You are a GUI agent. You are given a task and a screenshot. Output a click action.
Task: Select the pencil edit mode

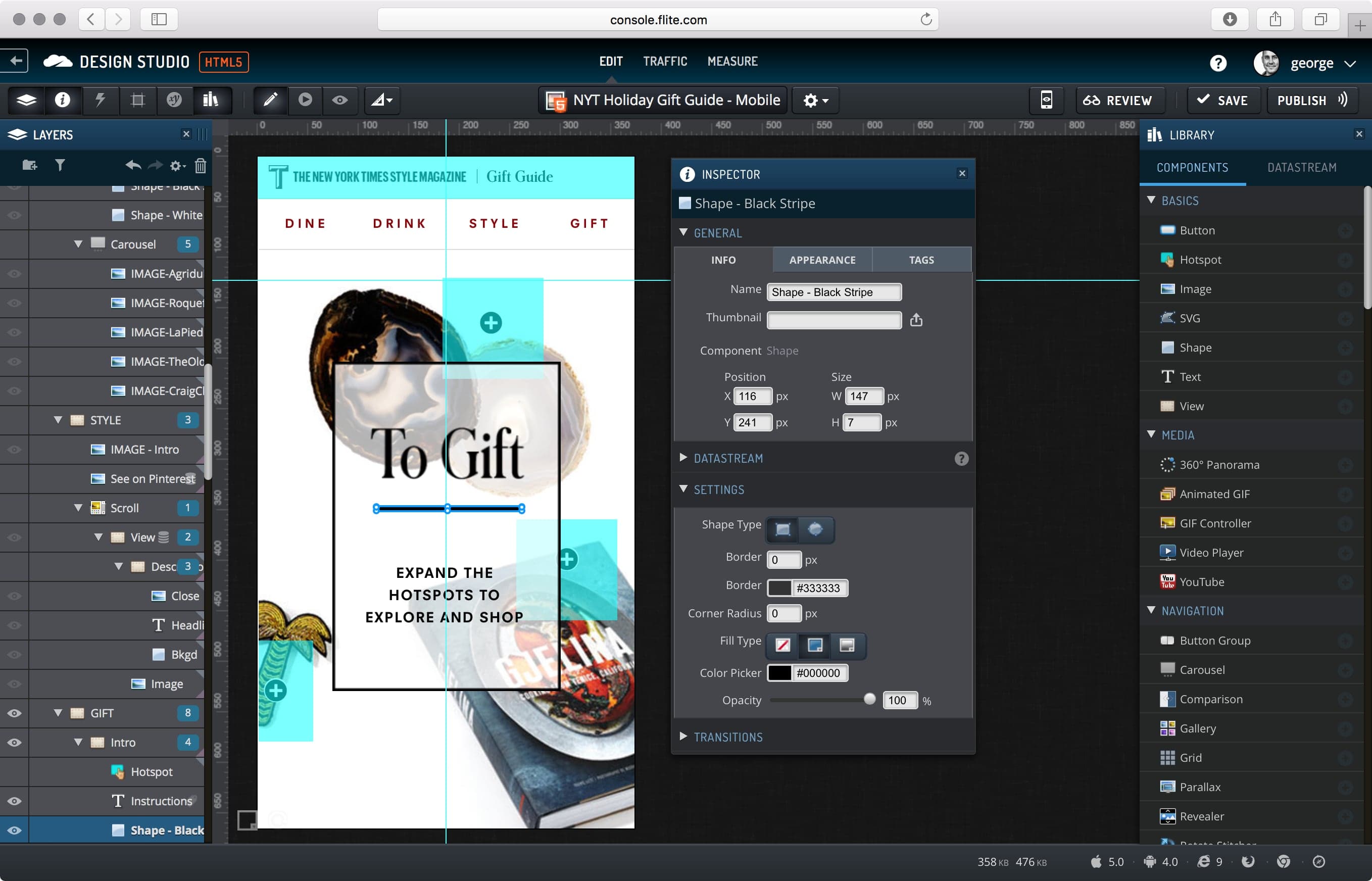click(x=270, y=100)
